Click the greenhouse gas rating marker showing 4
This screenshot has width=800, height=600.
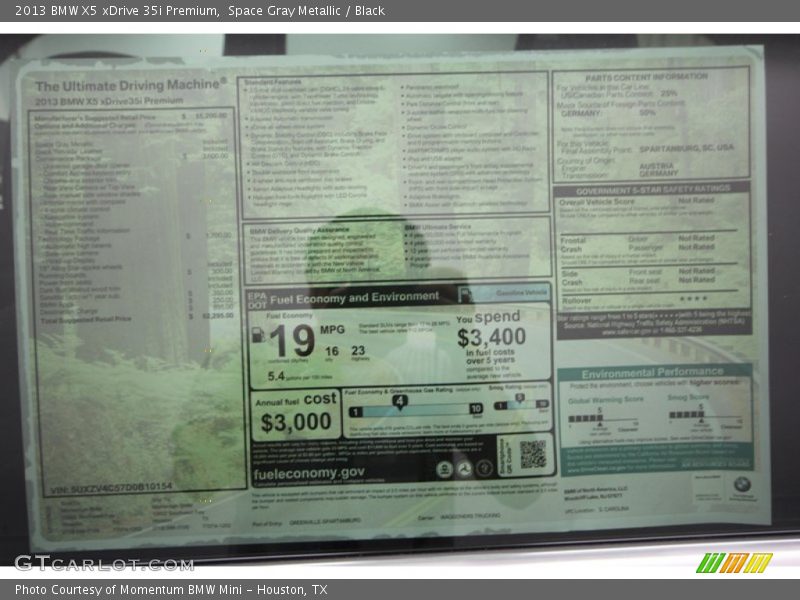click(400, 402)
